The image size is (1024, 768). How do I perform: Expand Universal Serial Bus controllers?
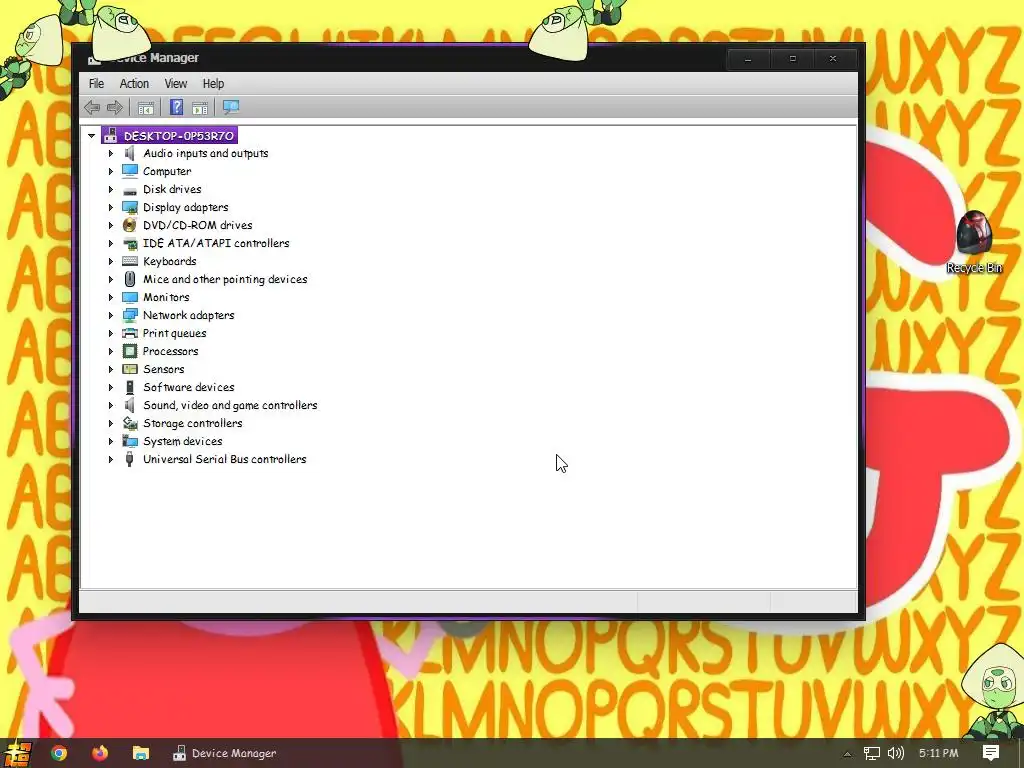pyautogui.click(x=110, y=459)
